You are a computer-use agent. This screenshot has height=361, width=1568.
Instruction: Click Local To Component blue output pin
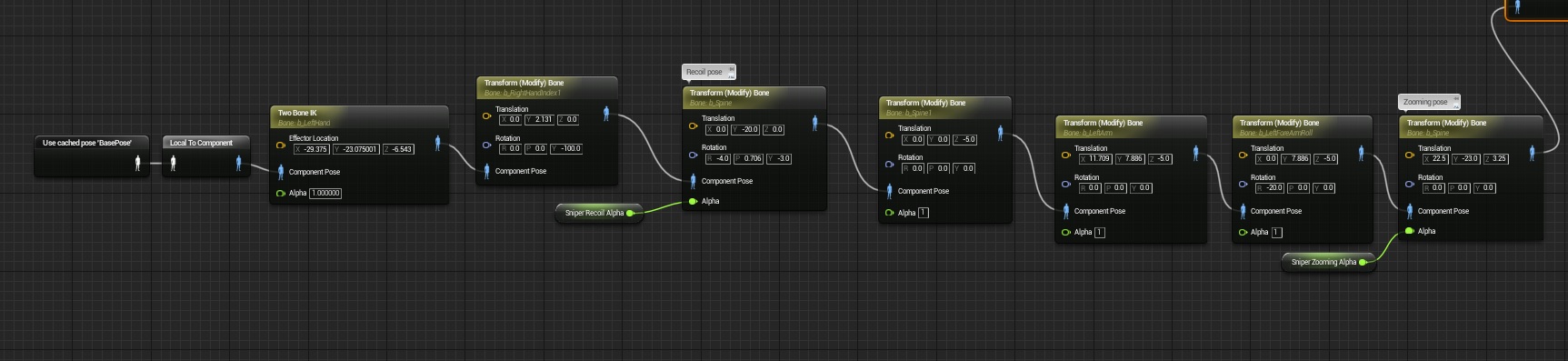(239, 163)
